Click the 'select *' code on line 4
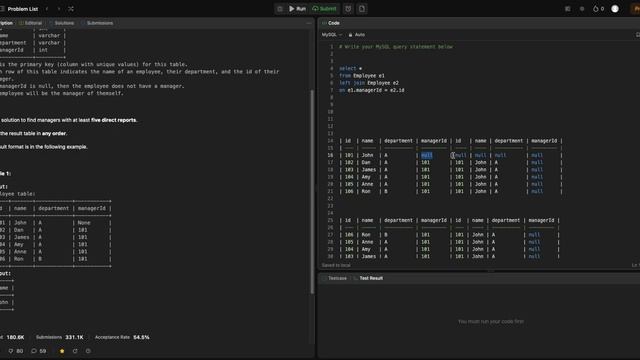 [x=351, y=68]
